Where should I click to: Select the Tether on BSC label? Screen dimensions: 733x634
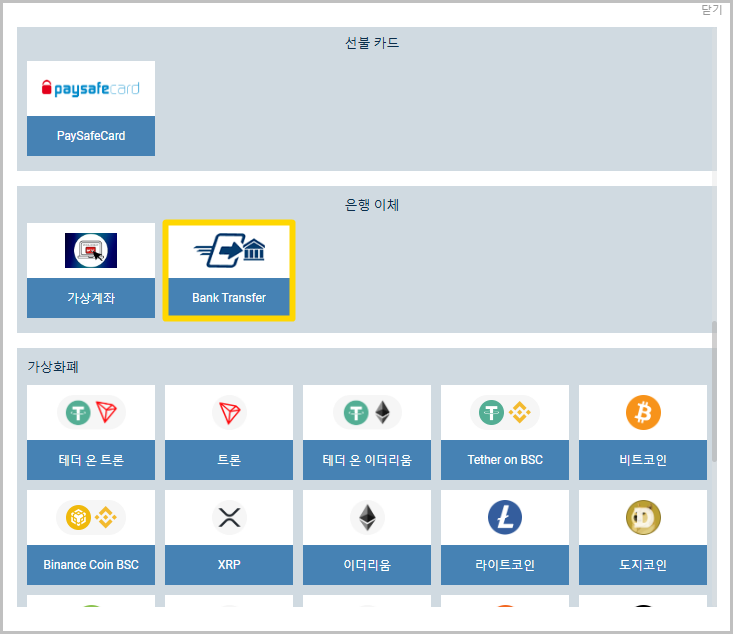coord(505,460)
